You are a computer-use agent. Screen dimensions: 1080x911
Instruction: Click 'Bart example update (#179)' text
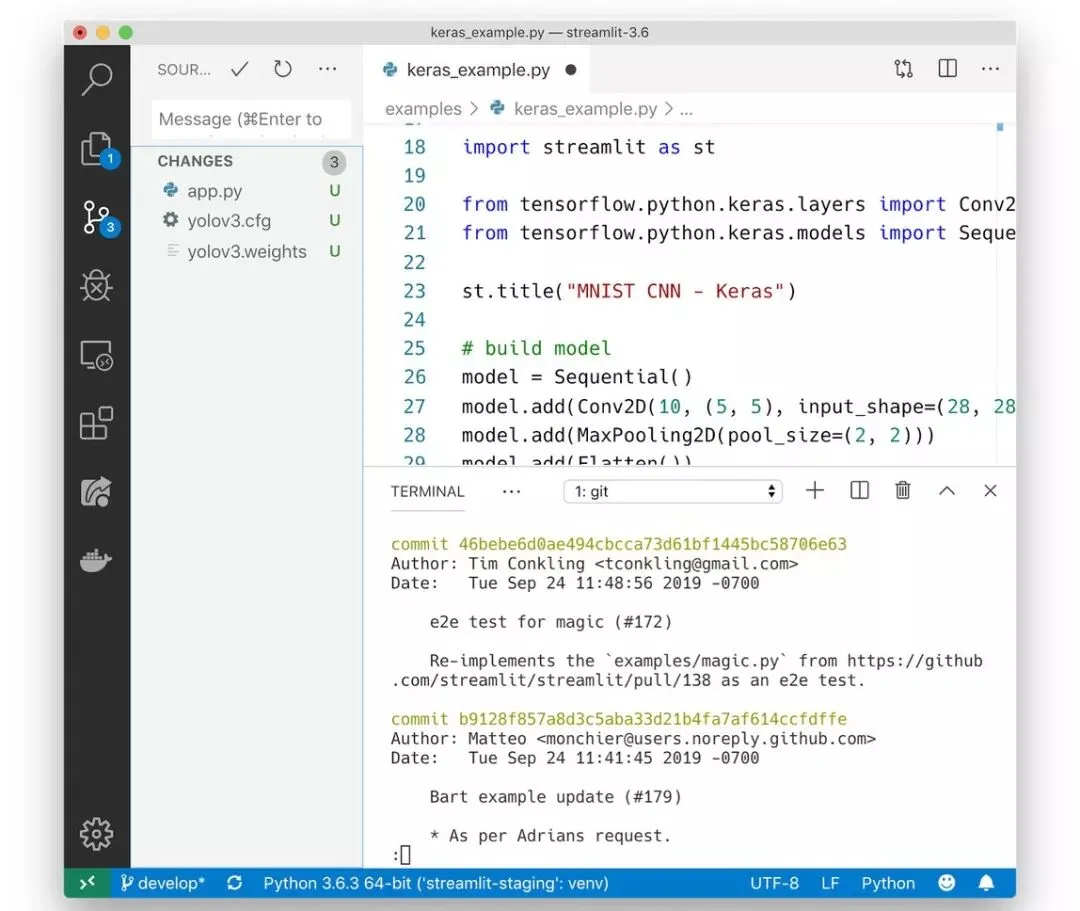555,797
